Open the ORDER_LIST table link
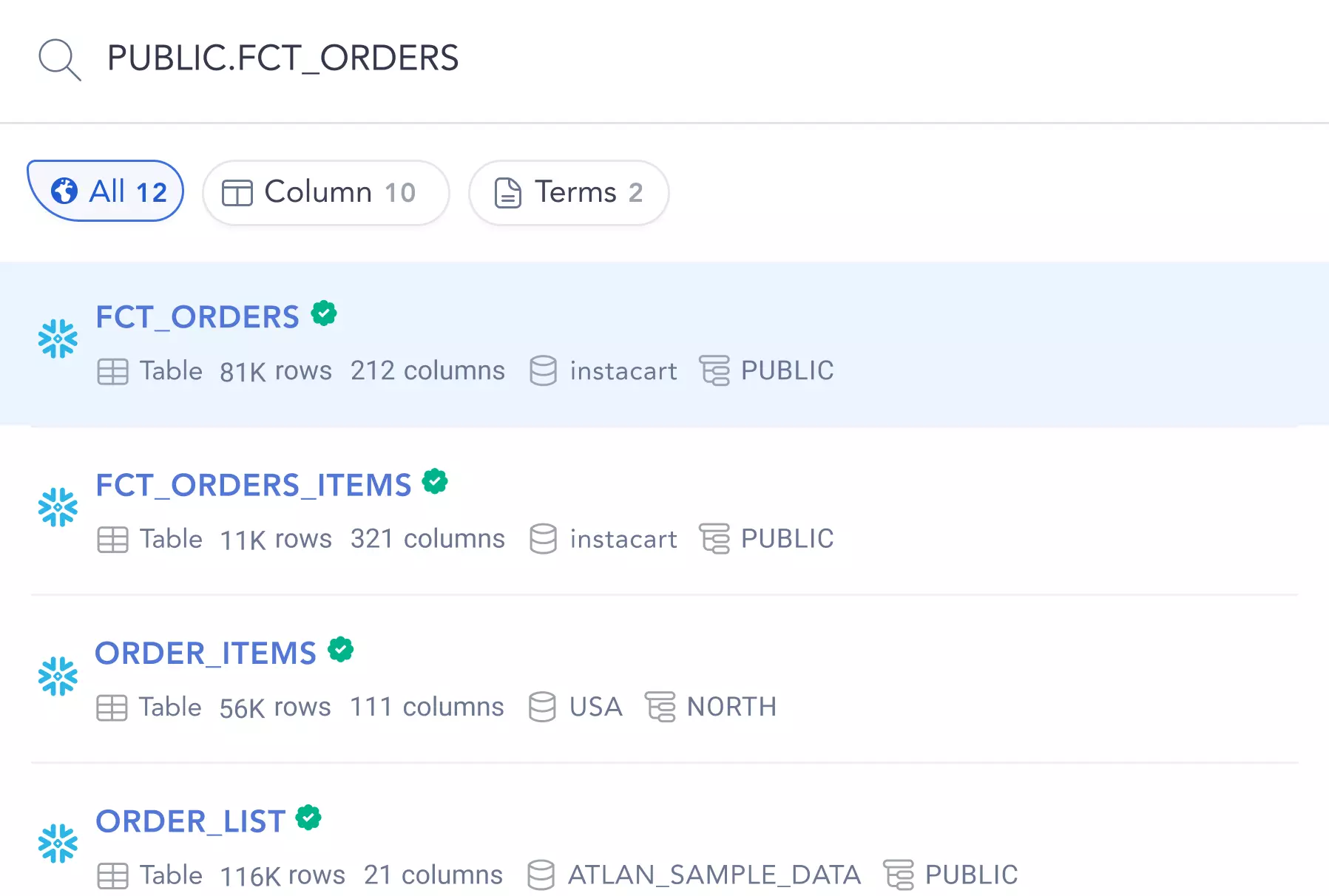Viewport: 1329px width, 896px height. [191, 821]
